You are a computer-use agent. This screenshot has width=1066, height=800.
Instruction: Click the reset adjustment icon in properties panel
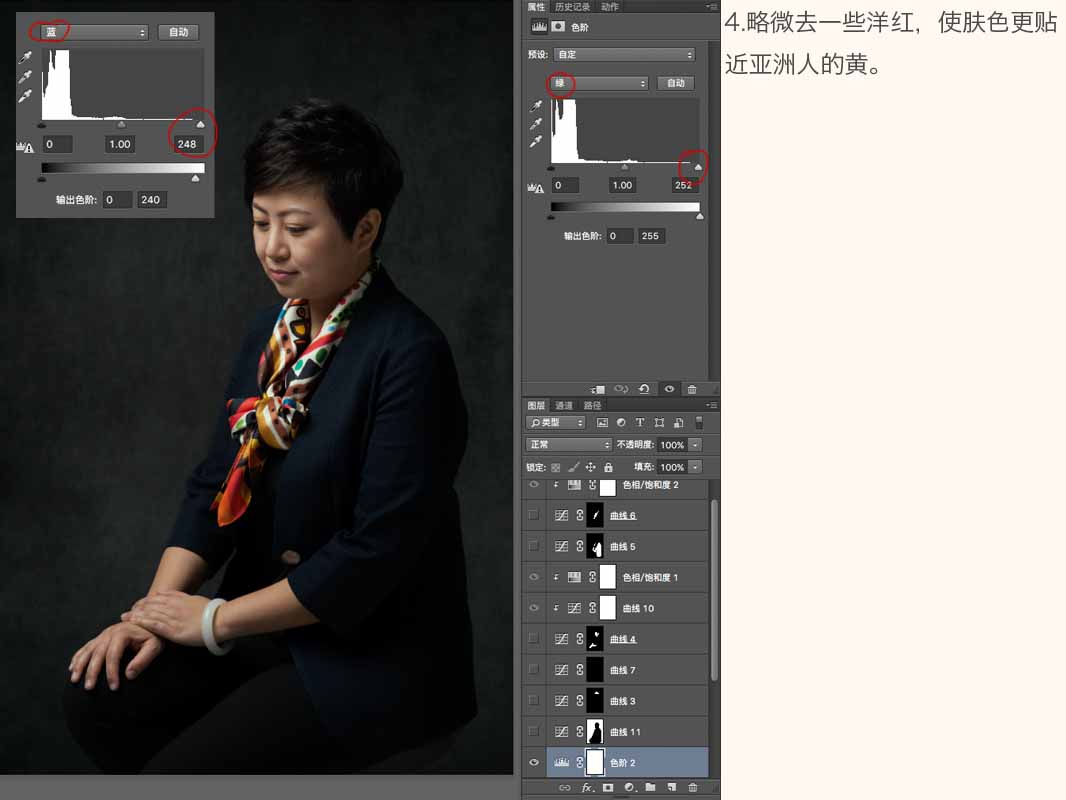pos(644,389)
